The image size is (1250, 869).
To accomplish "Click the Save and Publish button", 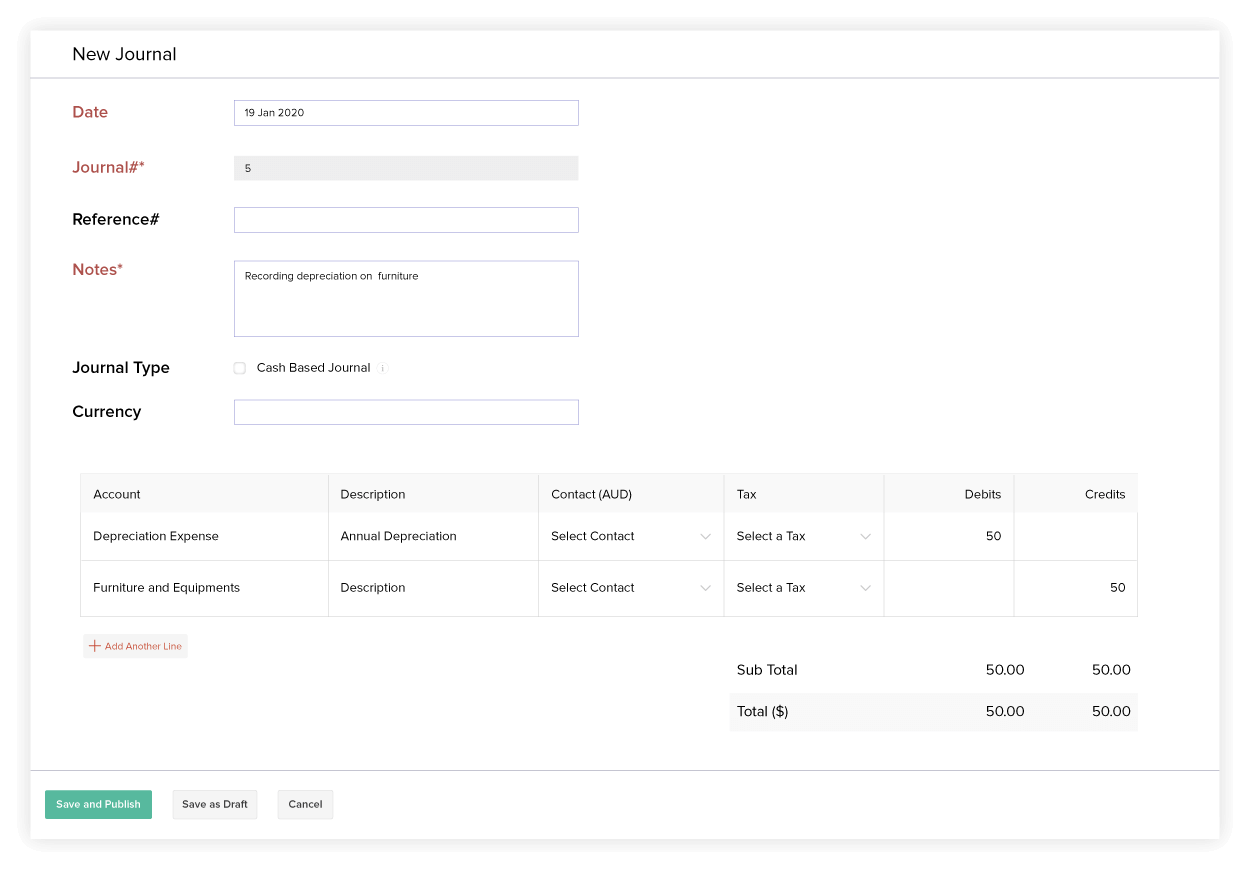I will pyautogui.click(x=98, y=804).
